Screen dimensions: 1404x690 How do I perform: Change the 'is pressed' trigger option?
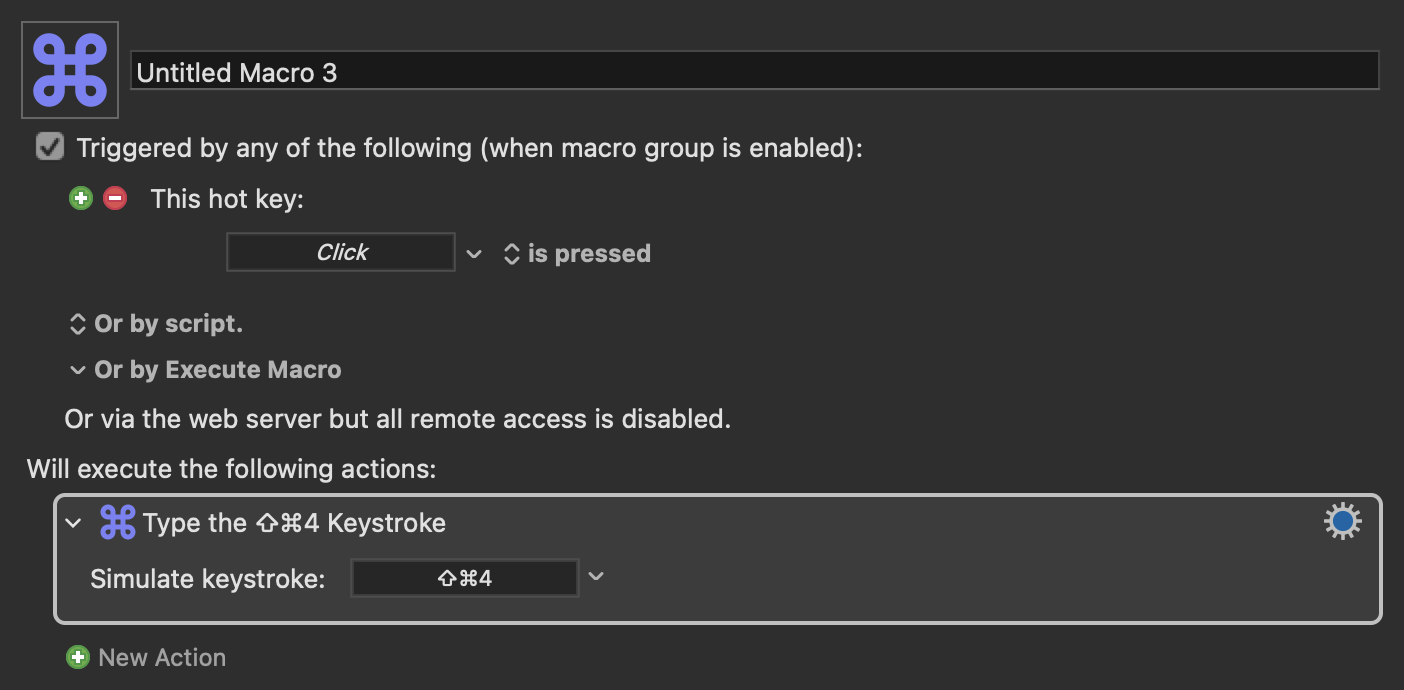pyautogui.click(x=577, y=254)
